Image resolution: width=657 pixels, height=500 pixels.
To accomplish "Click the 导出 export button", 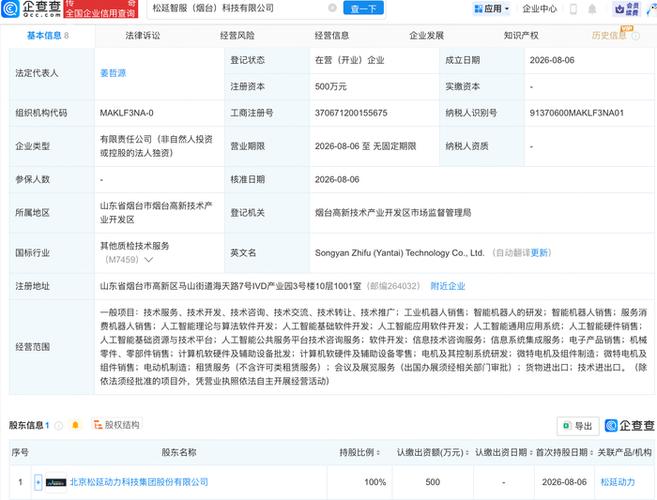I will (x=578, y=426).
